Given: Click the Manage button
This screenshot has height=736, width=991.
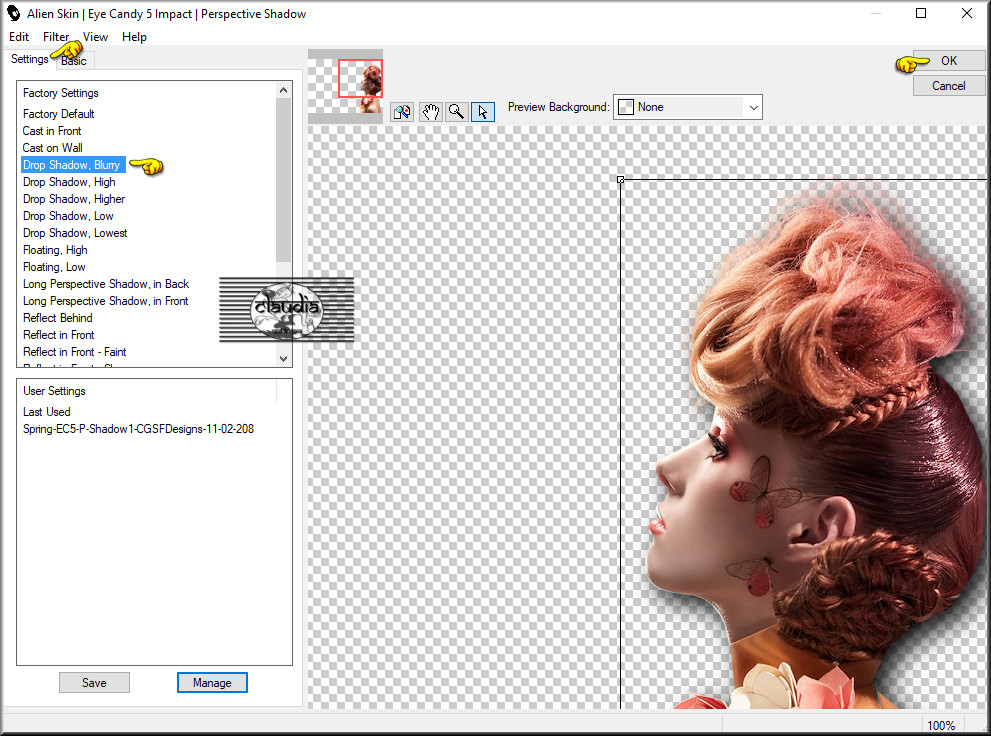Looking at the screenshot, I should click(212, 683).
